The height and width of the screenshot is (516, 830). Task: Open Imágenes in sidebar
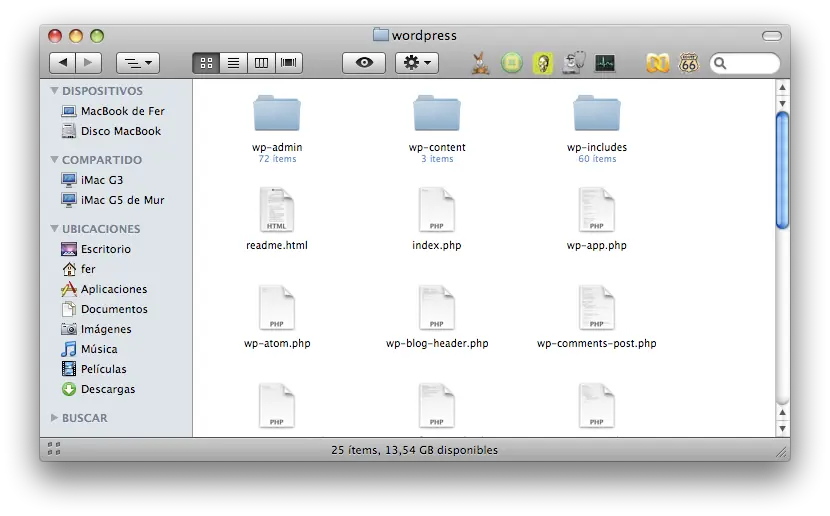click(x=96, y=329)
